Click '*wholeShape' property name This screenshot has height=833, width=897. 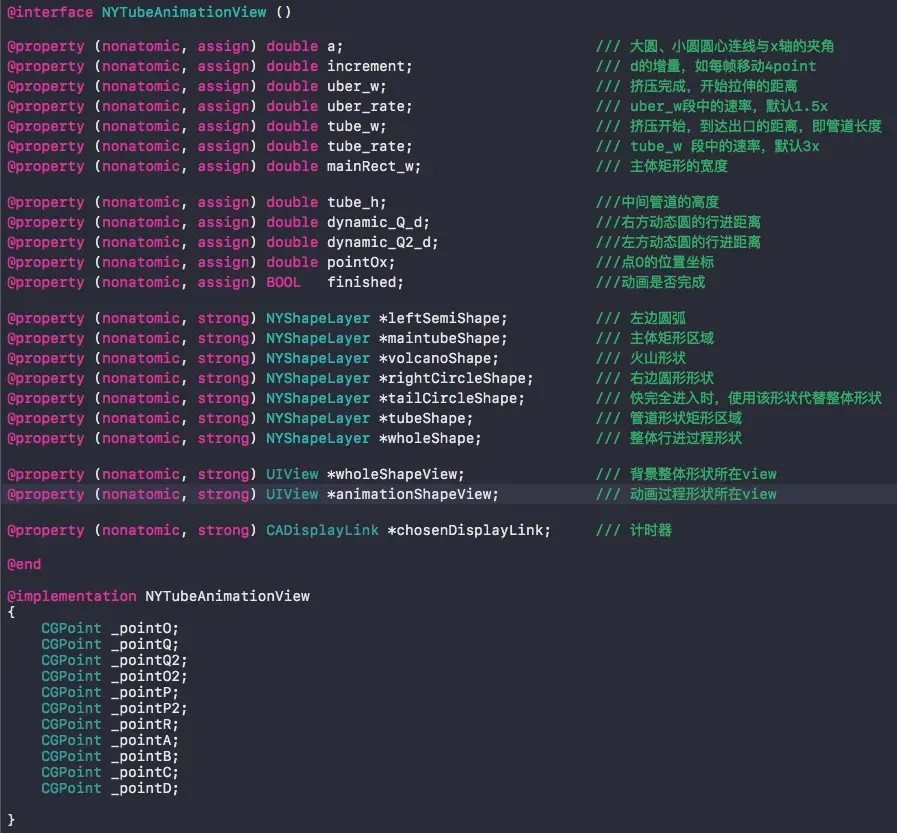426,439
